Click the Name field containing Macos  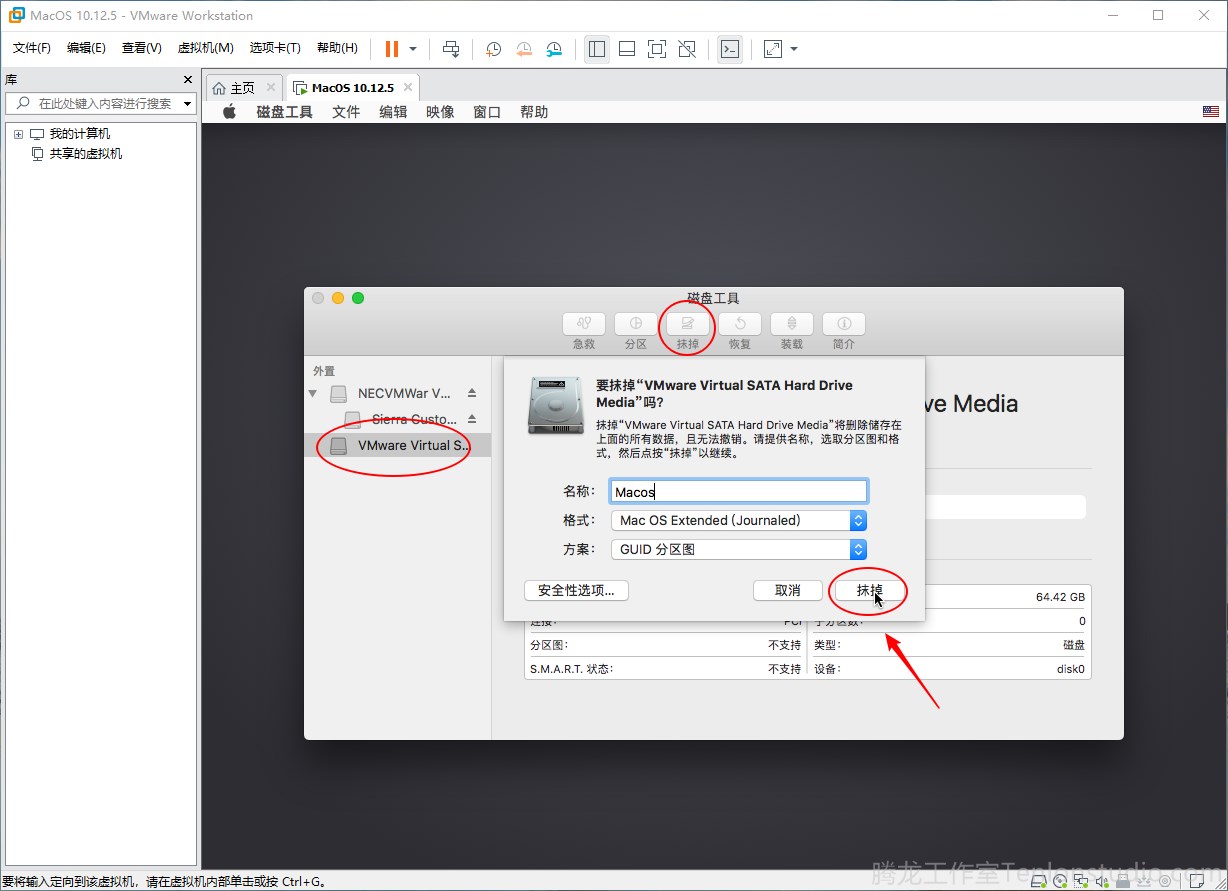coord(739,491)
